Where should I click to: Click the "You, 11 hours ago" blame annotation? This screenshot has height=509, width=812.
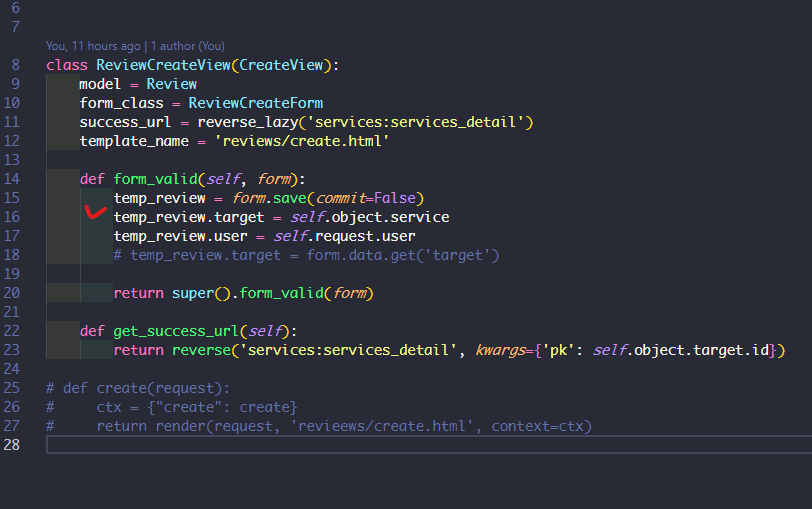(94, 46)
